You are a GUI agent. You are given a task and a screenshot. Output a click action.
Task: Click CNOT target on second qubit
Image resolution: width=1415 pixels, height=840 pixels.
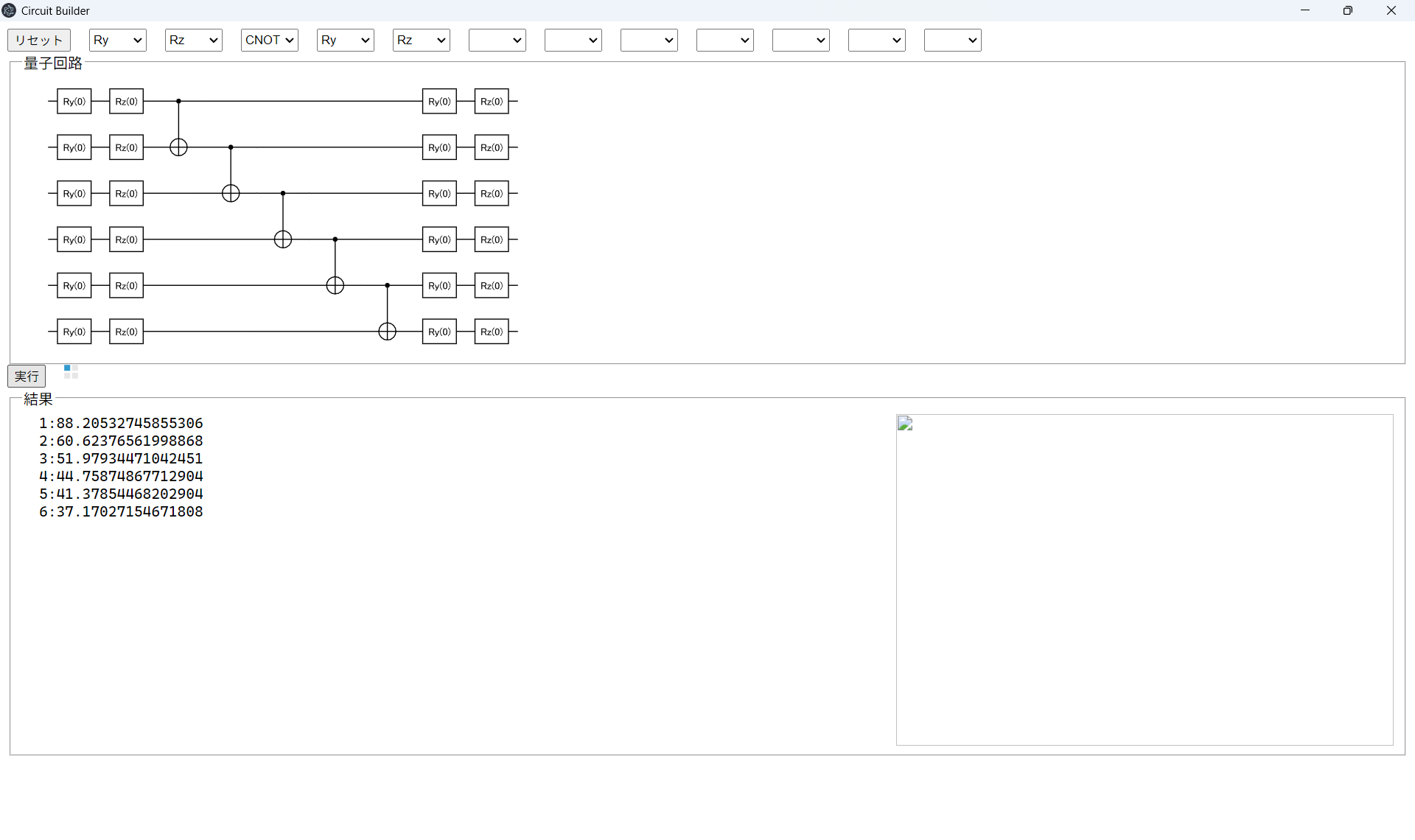pyautogui.click(x=178, y=147)
